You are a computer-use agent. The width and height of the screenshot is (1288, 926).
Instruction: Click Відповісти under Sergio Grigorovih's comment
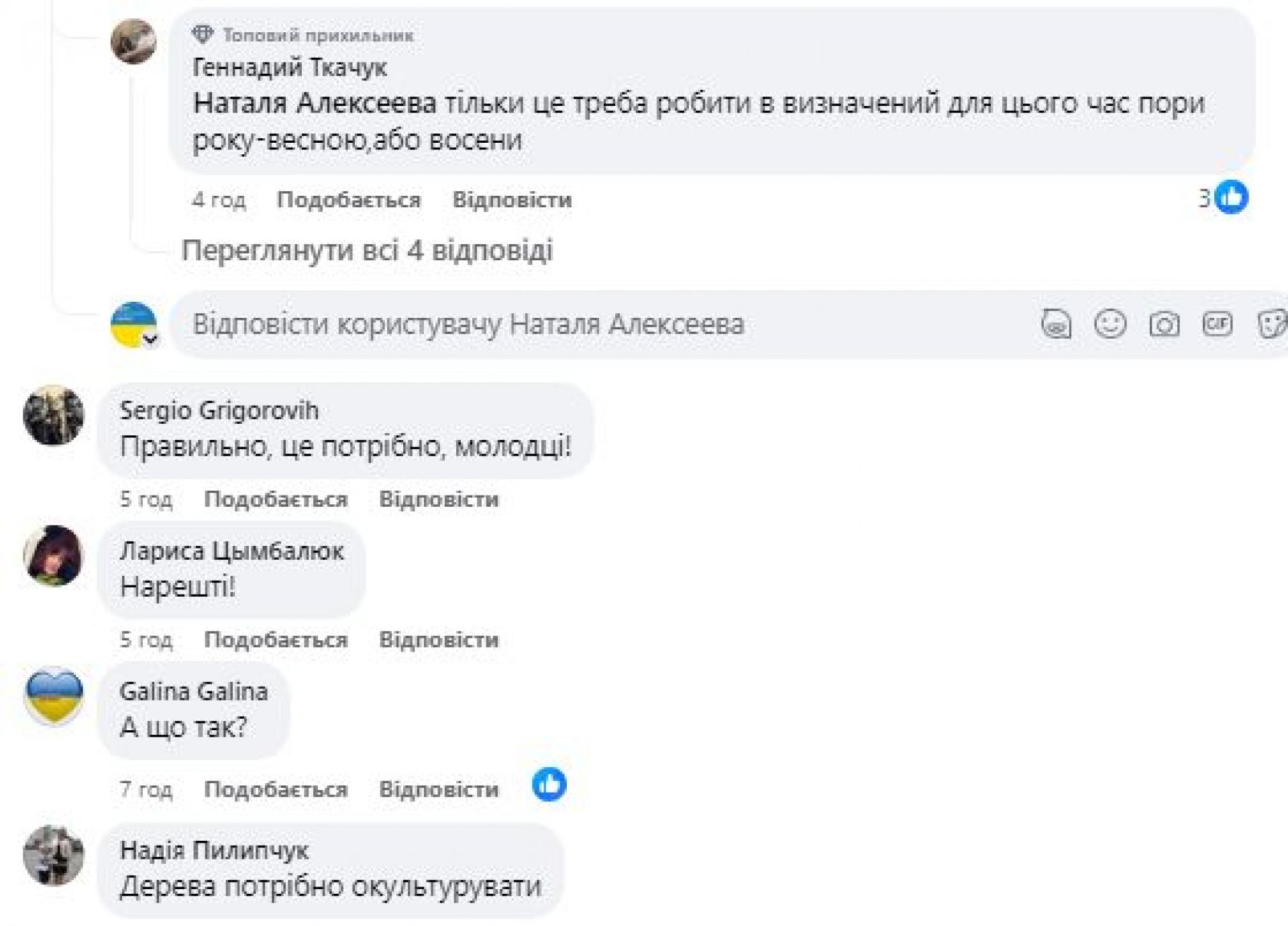click(439, 500)
